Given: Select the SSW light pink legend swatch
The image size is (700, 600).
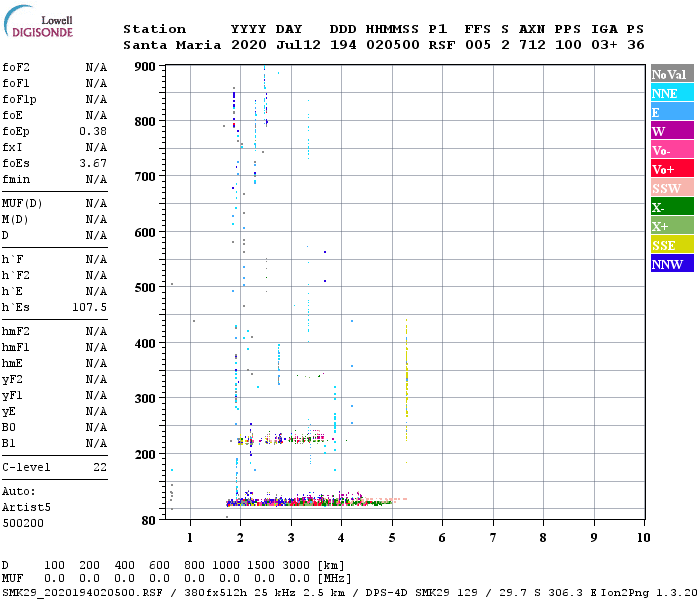Looking at the screenshot, I should 672,188.
